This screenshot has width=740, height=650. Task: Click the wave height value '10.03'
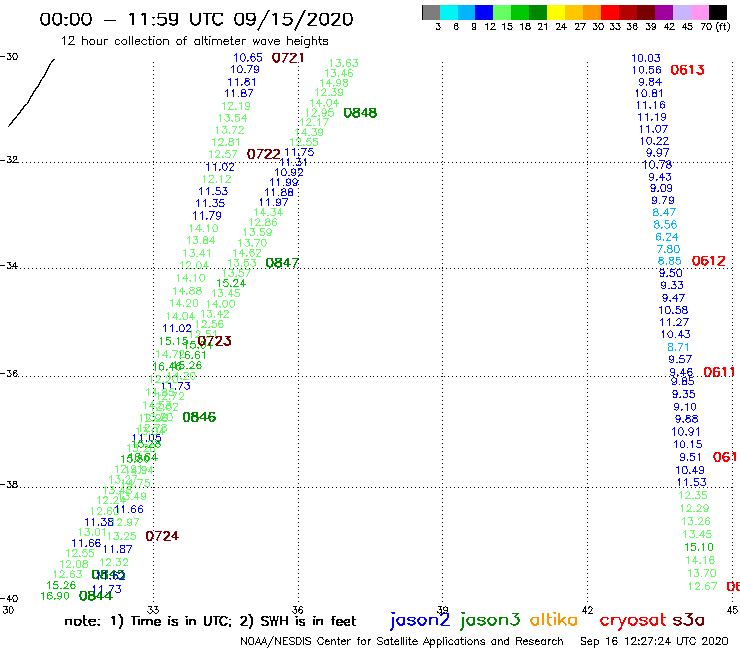point(646,58)
